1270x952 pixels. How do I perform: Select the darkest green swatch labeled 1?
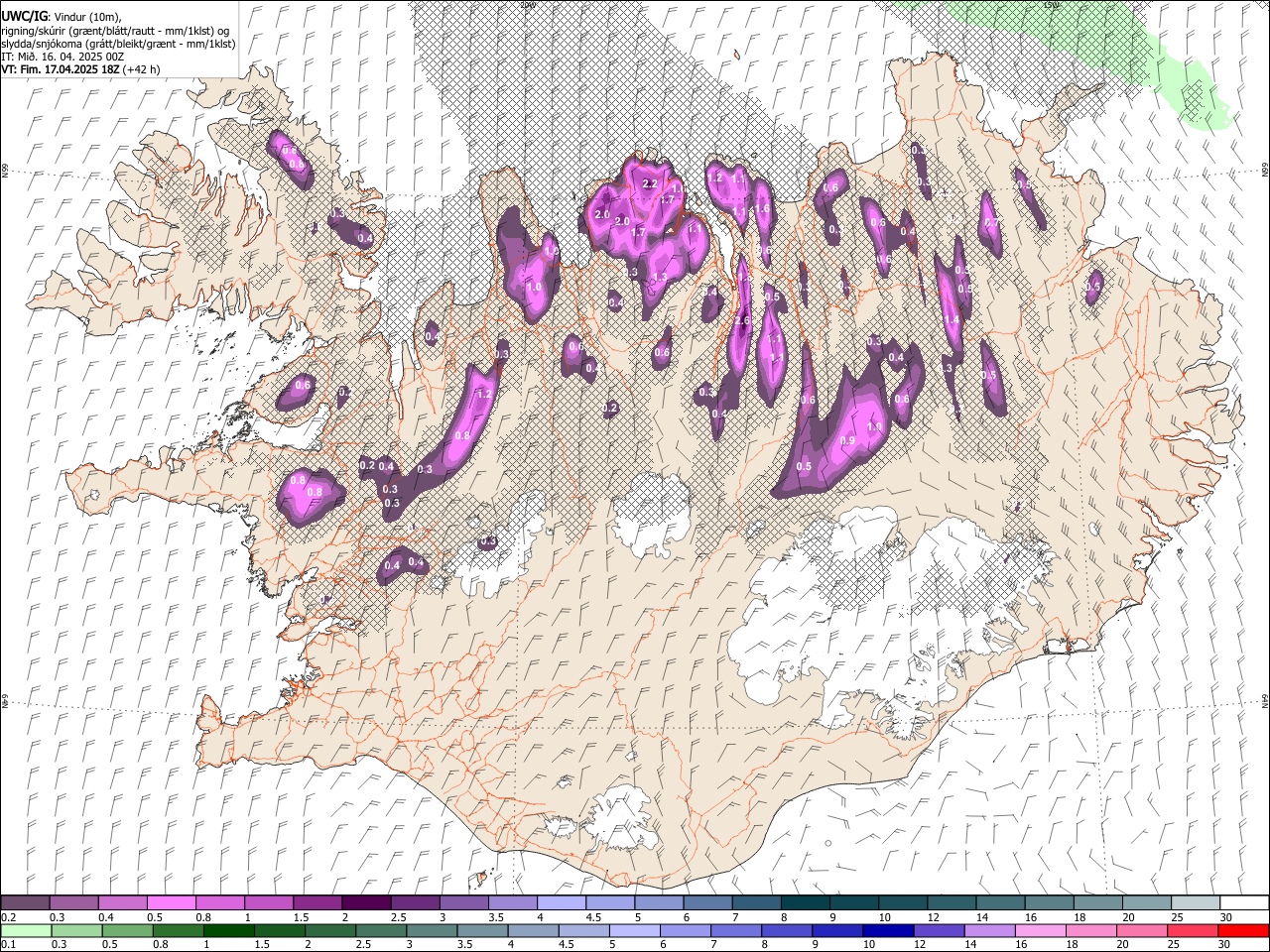[x=229, y=930]
